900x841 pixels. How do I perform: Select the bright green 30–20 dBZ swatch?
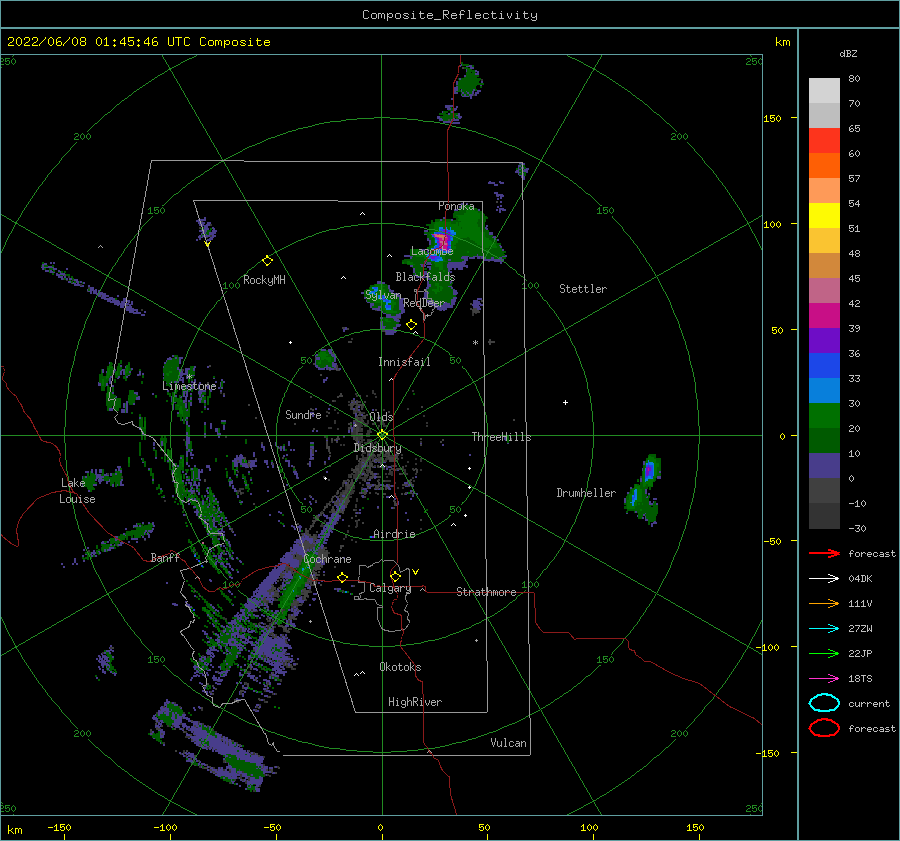pyautogui.click(x=824, y=416)
